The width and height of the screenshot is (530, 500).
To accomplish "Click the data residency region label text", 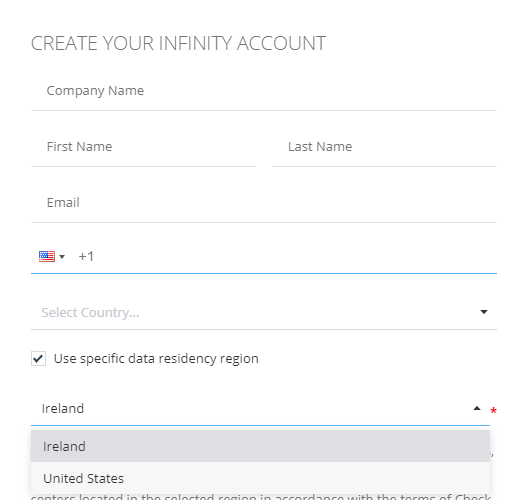I will pos(156,359).
